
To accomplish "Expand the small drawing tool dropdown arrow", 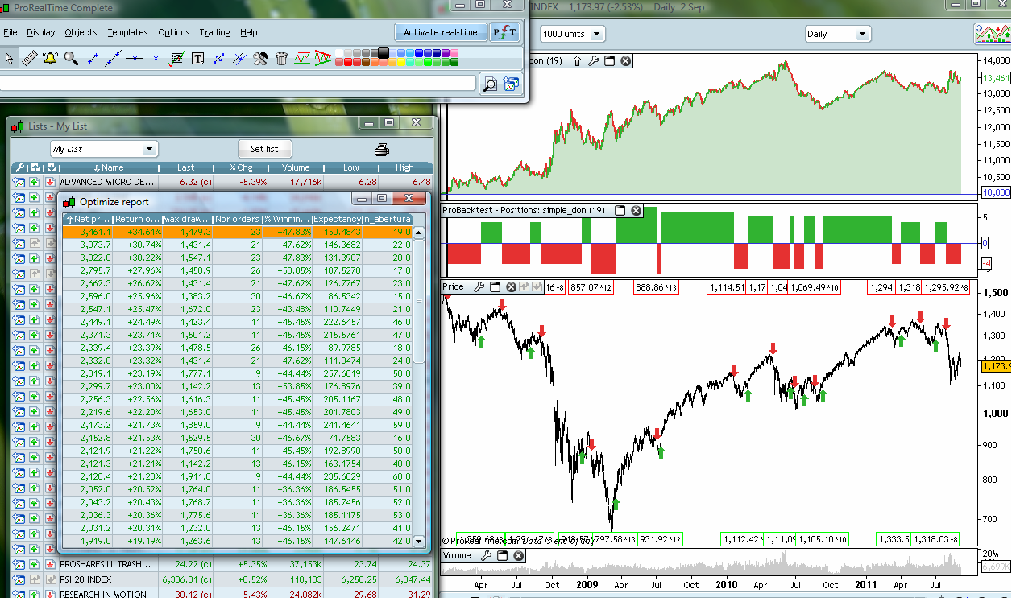I will (155, 59).
